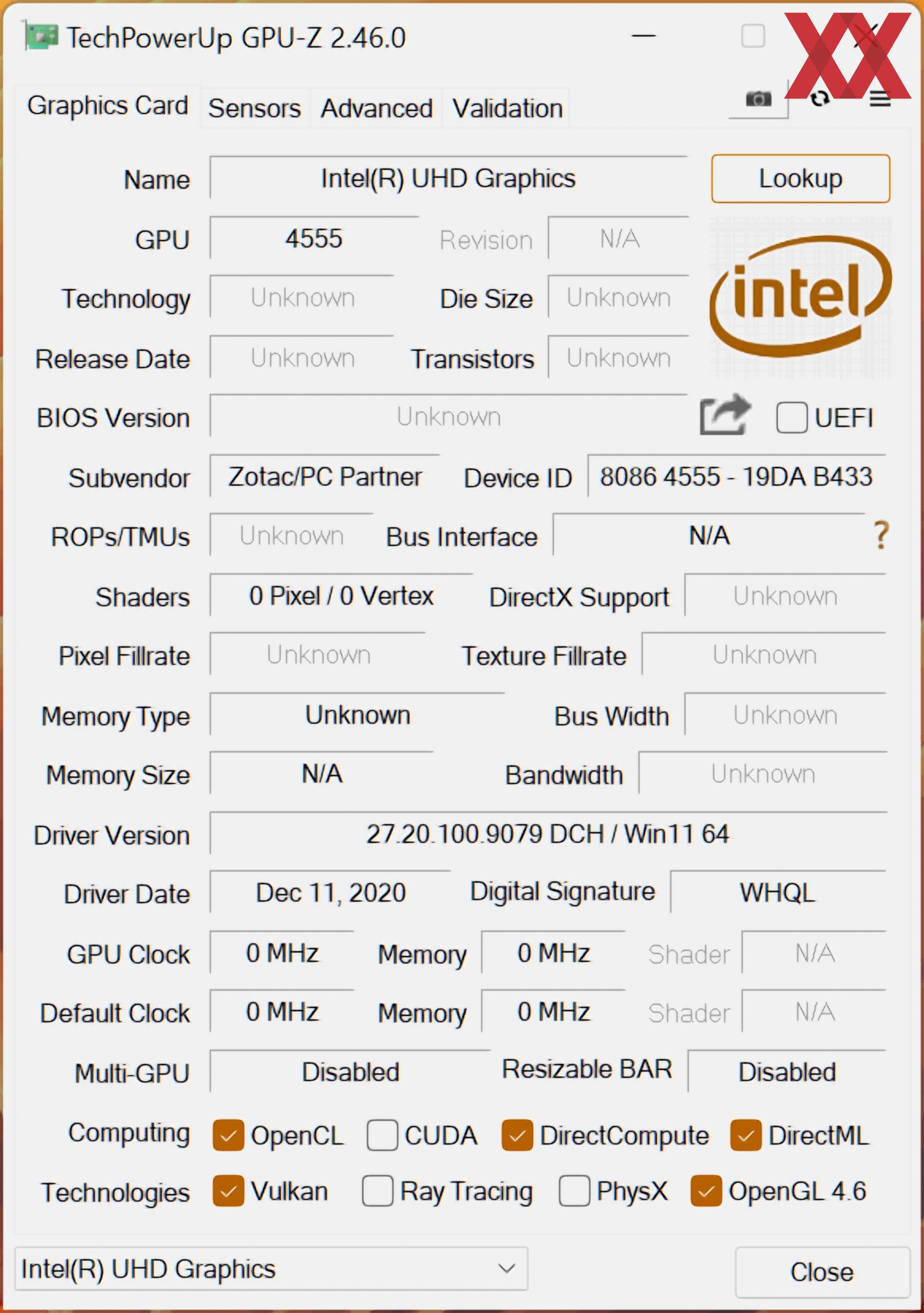Click the GPU-Z app icon in title bar
The width and height of the screenshot is (924, 1313).
[x=41, y=37]
